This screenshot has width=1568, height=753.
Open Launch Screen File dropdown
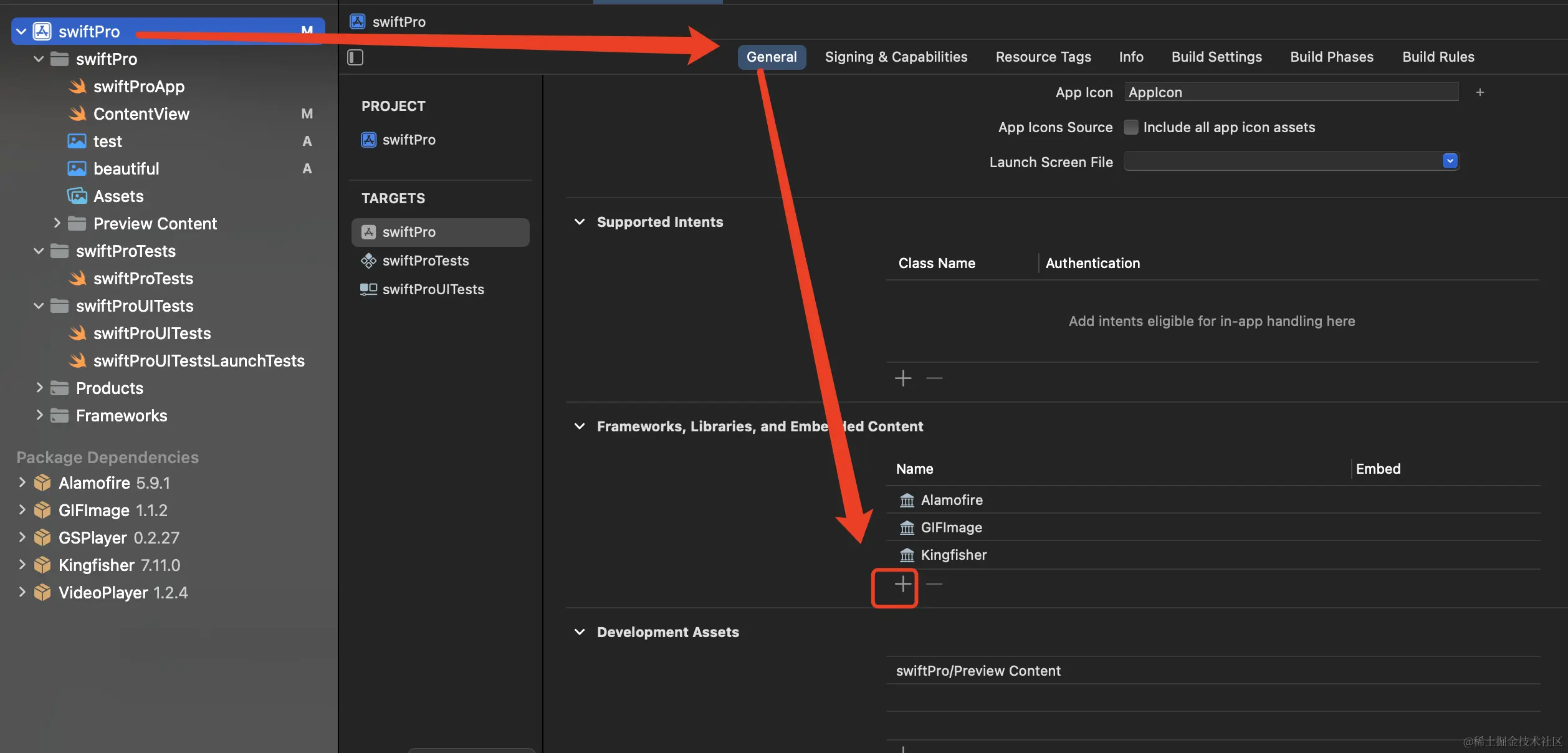(1450, 161)
